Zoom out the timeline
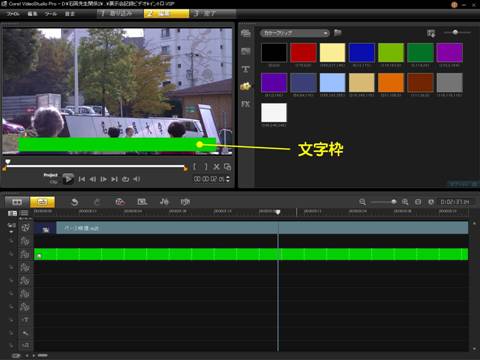The width and height of the screenshot is (480, 360). (x=363, y=202)
